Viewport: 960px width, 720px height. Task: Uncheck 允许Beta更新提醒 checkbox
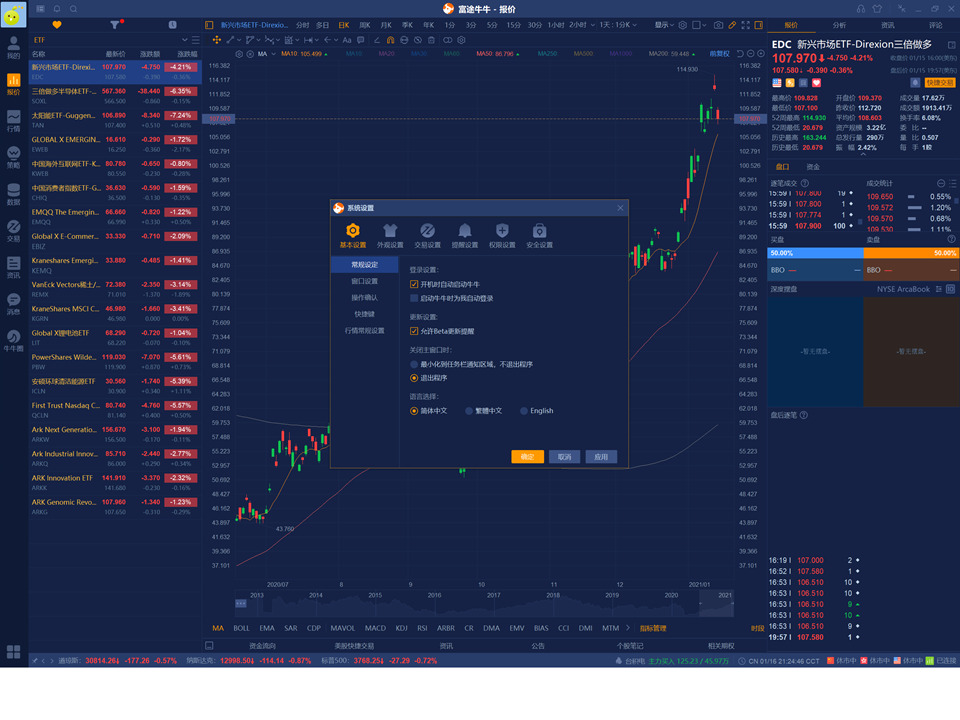coord(414,331)
